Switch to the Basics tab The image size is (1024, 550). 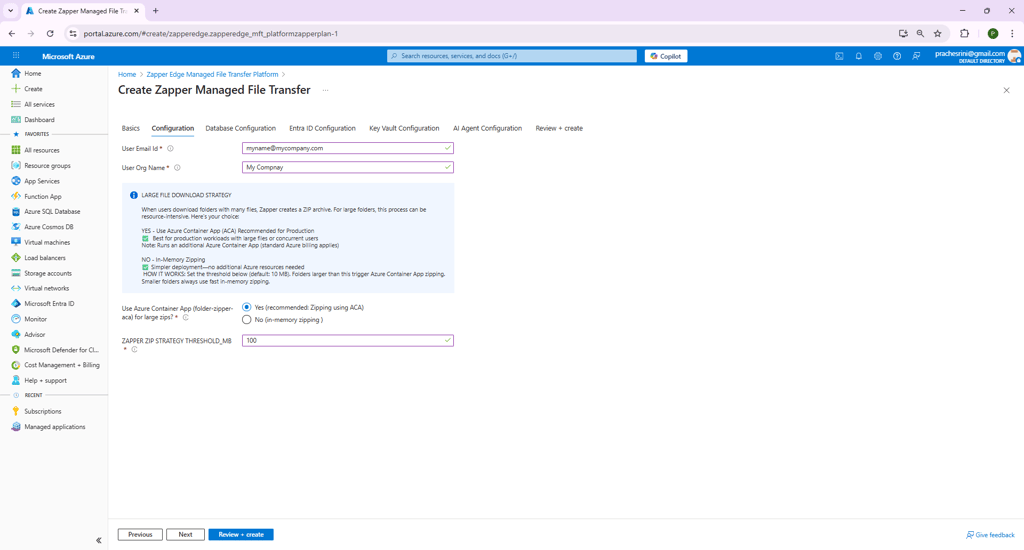131,128
